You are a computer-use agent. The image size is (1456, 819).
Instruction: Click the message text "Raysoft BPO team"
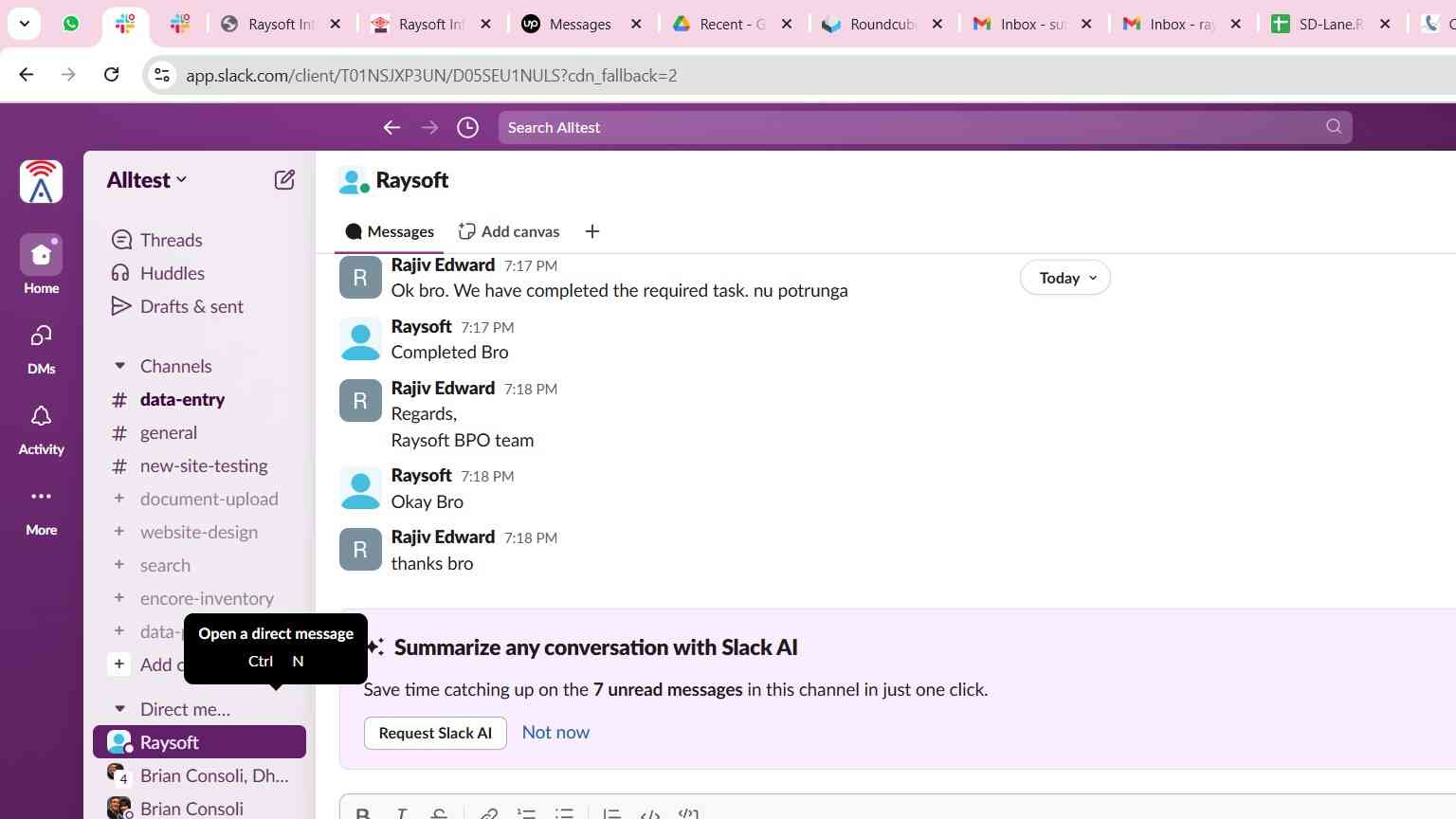pos(463,440)
